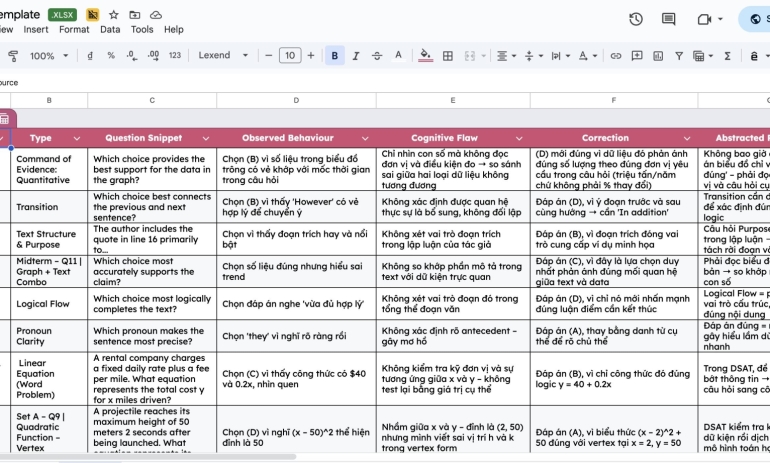Start a Meet video call
This screenshot has width=770, height=463.
704,19
